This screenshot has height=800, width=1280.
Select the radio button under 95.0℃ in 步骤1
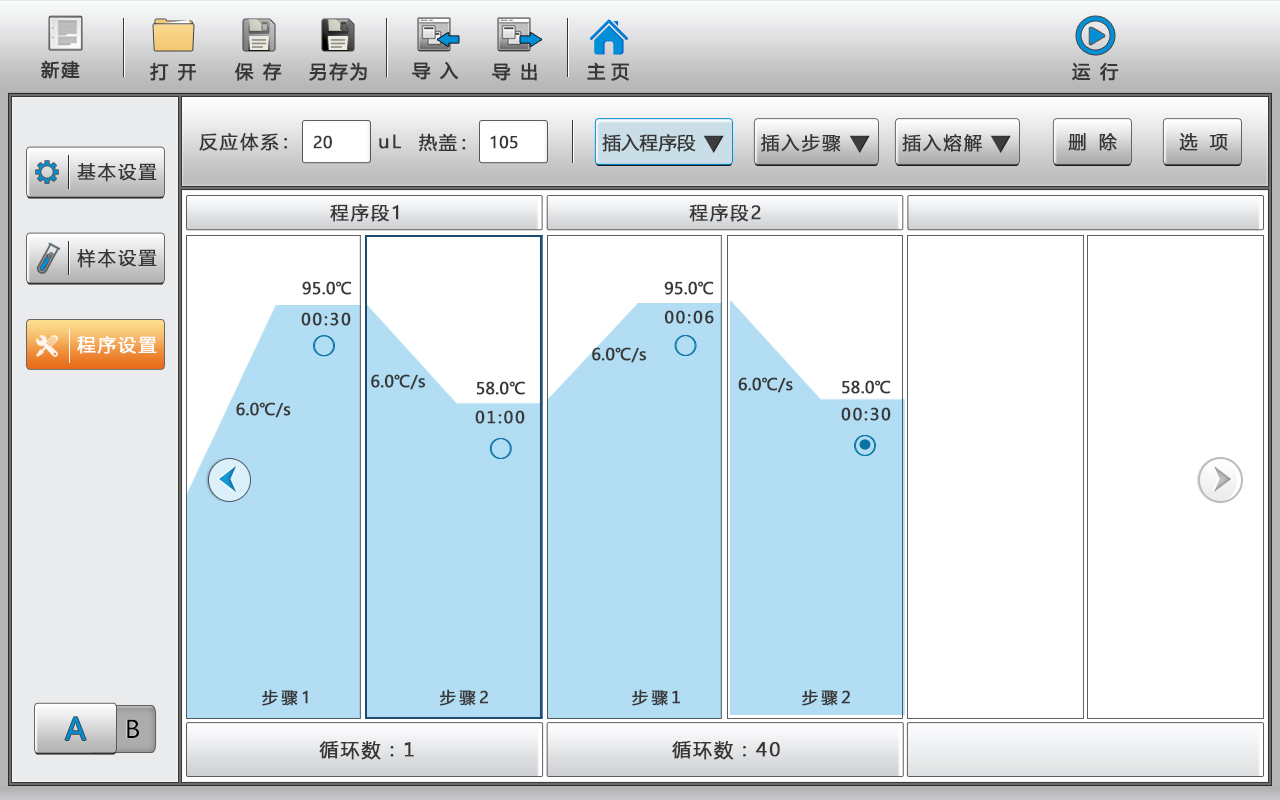click(x=324, y=346)
